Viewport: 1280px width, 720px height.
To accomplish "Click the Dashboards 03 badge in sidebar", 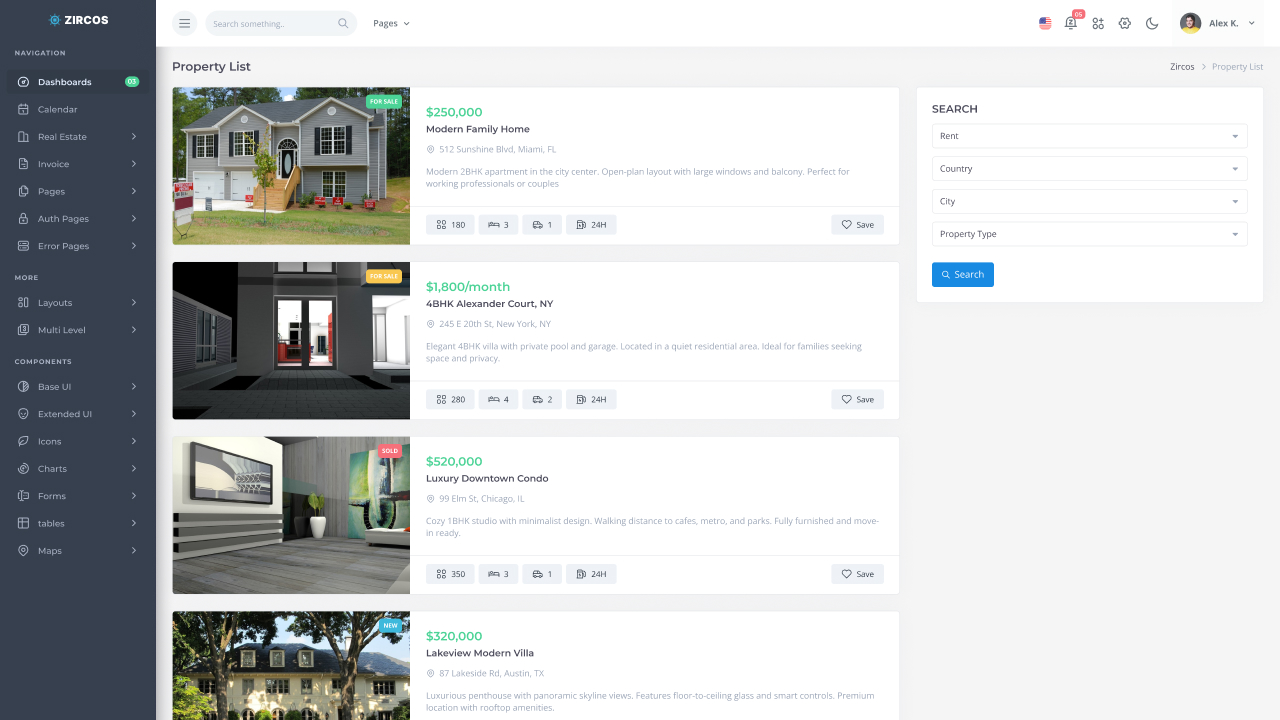I will click(131, 81).
